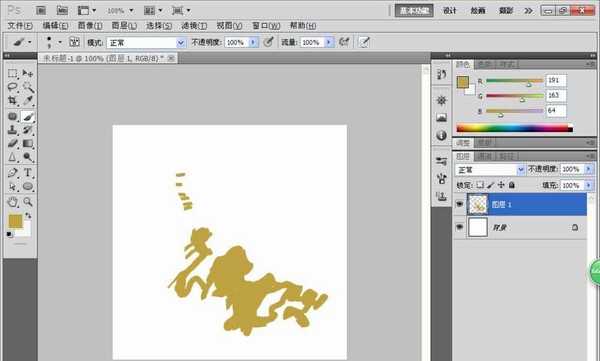Launch Mini Bridge from application bar
Screen dimensions: 600x361
click(62, 10)
